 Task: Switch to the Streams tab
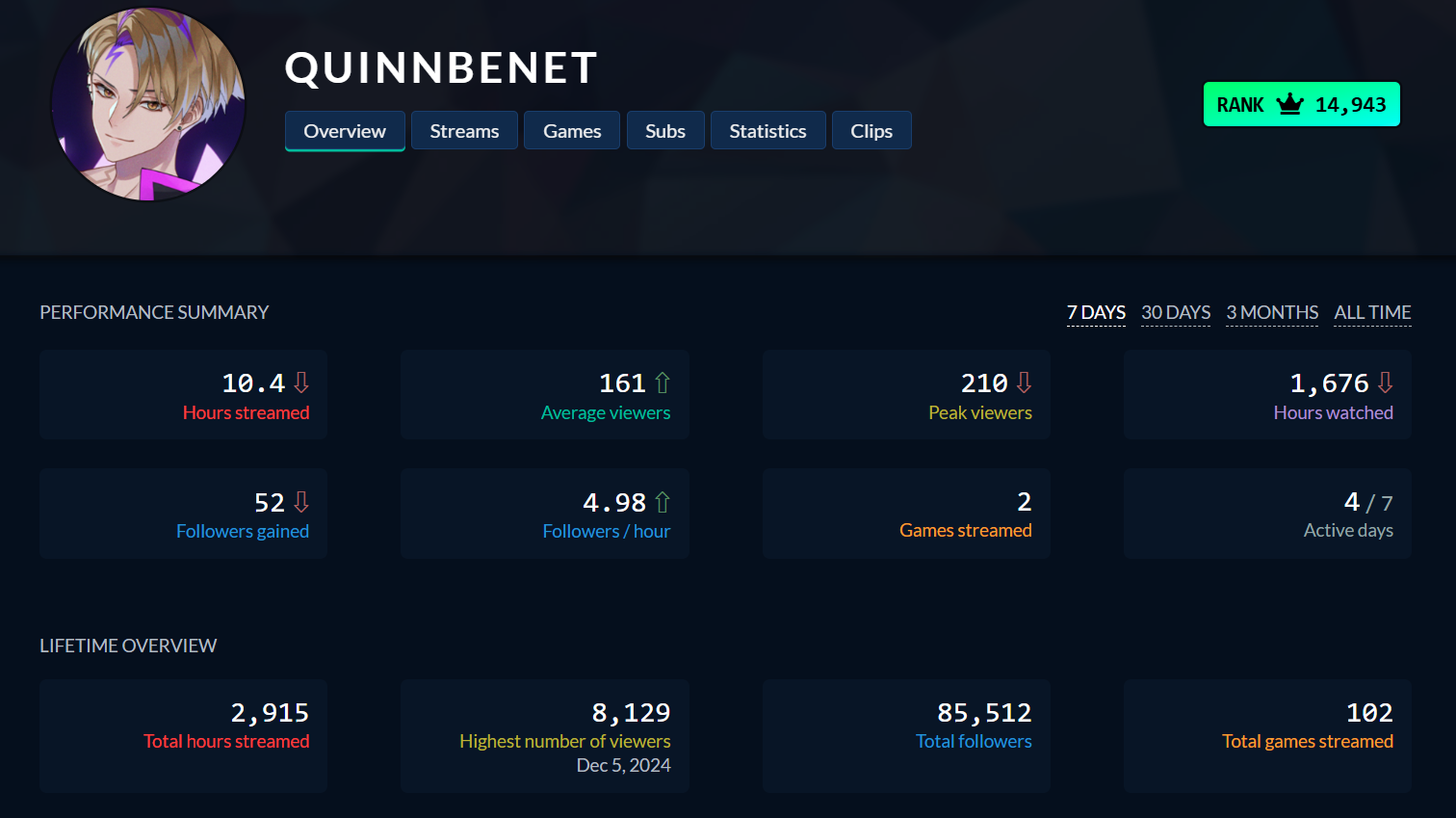(464, 131)
